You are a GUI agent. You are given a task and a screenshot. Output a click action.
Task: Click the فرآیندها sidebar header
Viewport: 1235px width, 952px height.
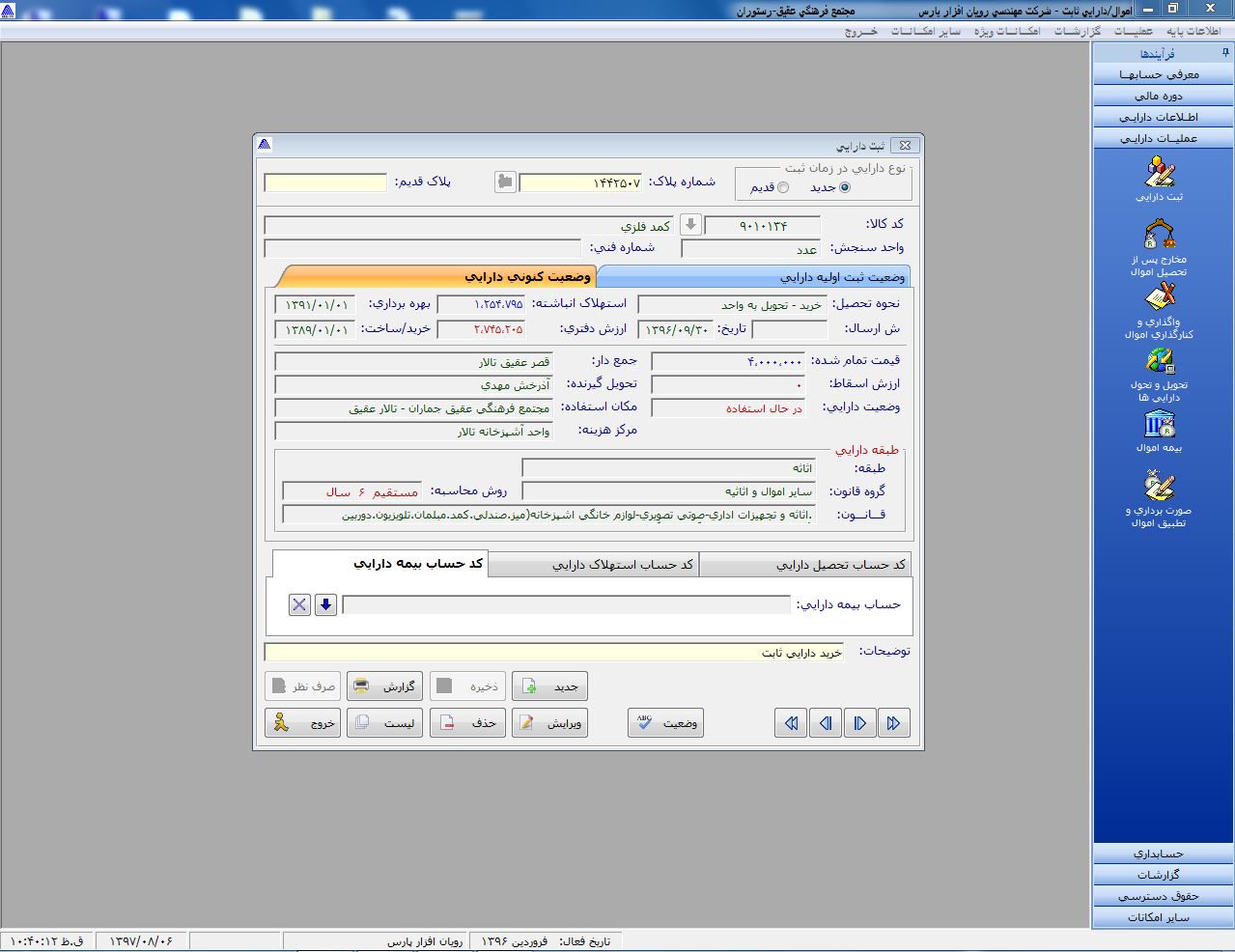[x=1159, y=54]
